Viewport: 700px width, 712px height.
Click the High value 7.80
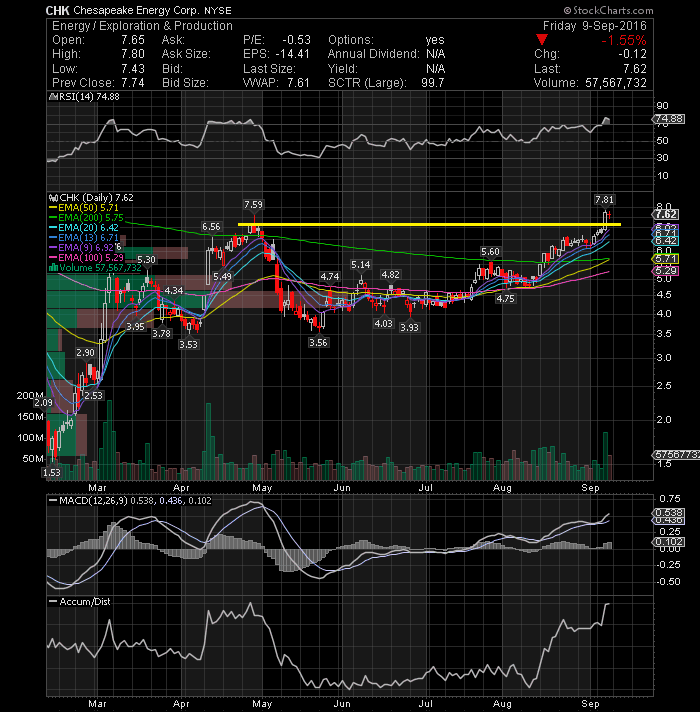[x=133, y=54]
